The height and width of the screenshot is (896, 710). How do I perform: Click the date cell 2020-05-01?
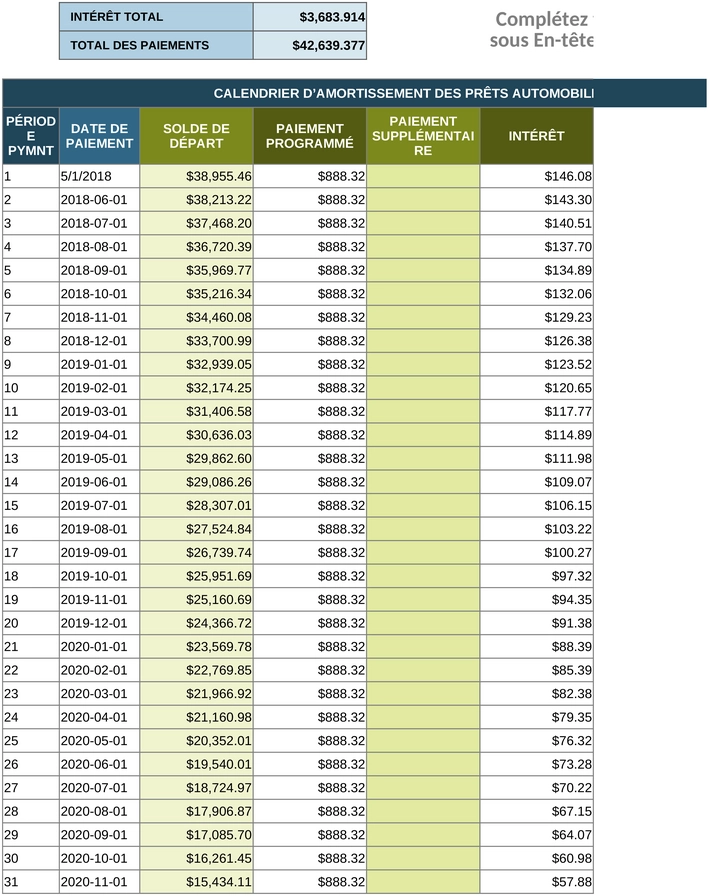[99, 741]
